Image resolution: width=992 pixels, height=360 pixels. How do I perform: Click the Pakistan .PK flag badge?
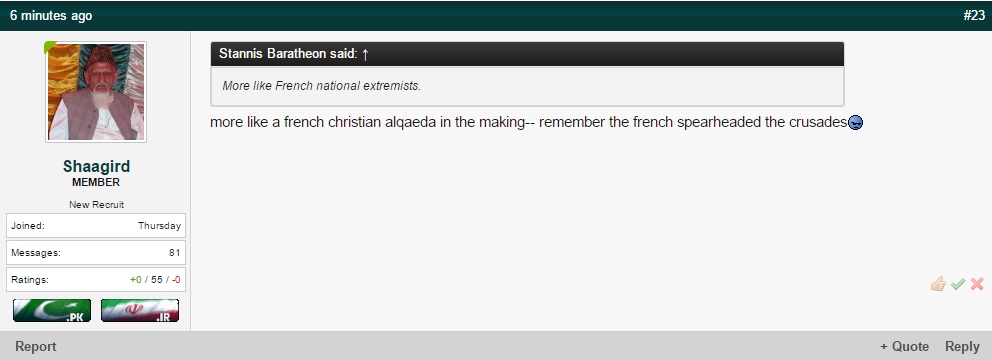[52, 311]
